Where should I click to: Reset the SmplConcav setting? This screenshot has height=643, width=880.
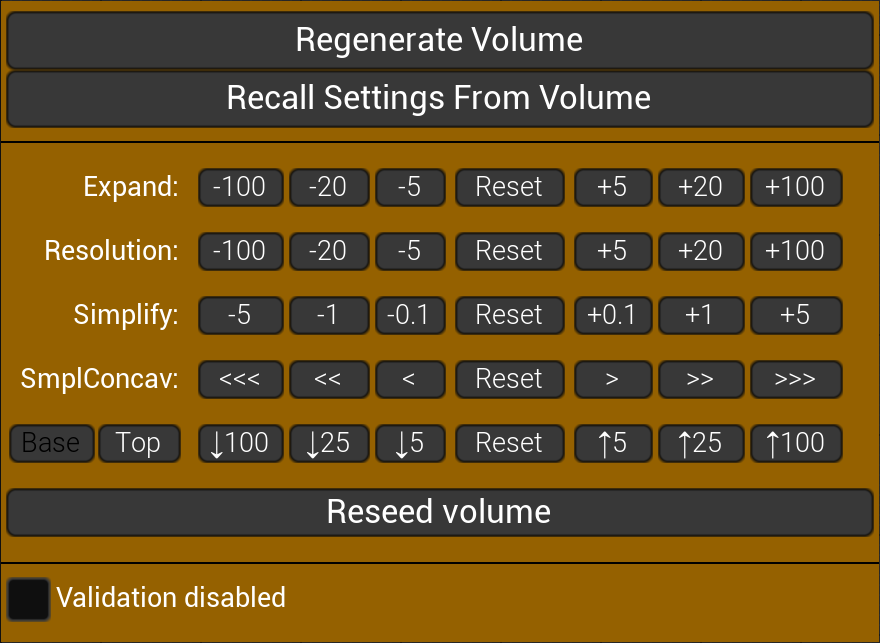tap(509, 379)
